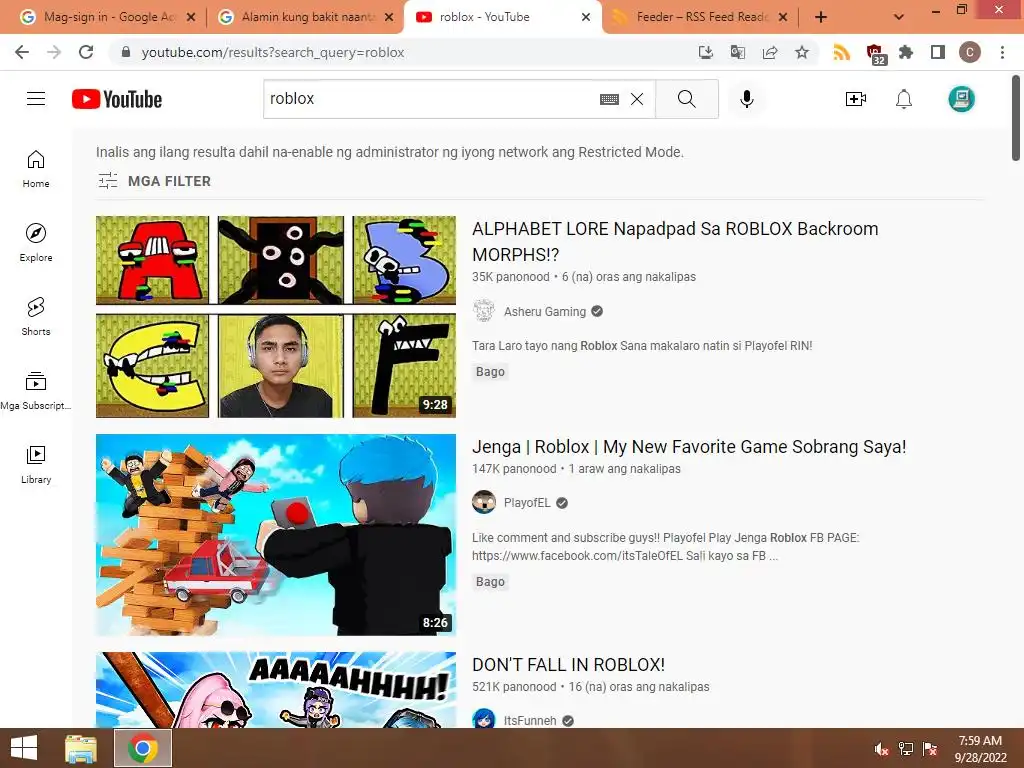Open Explore in the sidebar
1024x768 pixels.
click(36, 242)
